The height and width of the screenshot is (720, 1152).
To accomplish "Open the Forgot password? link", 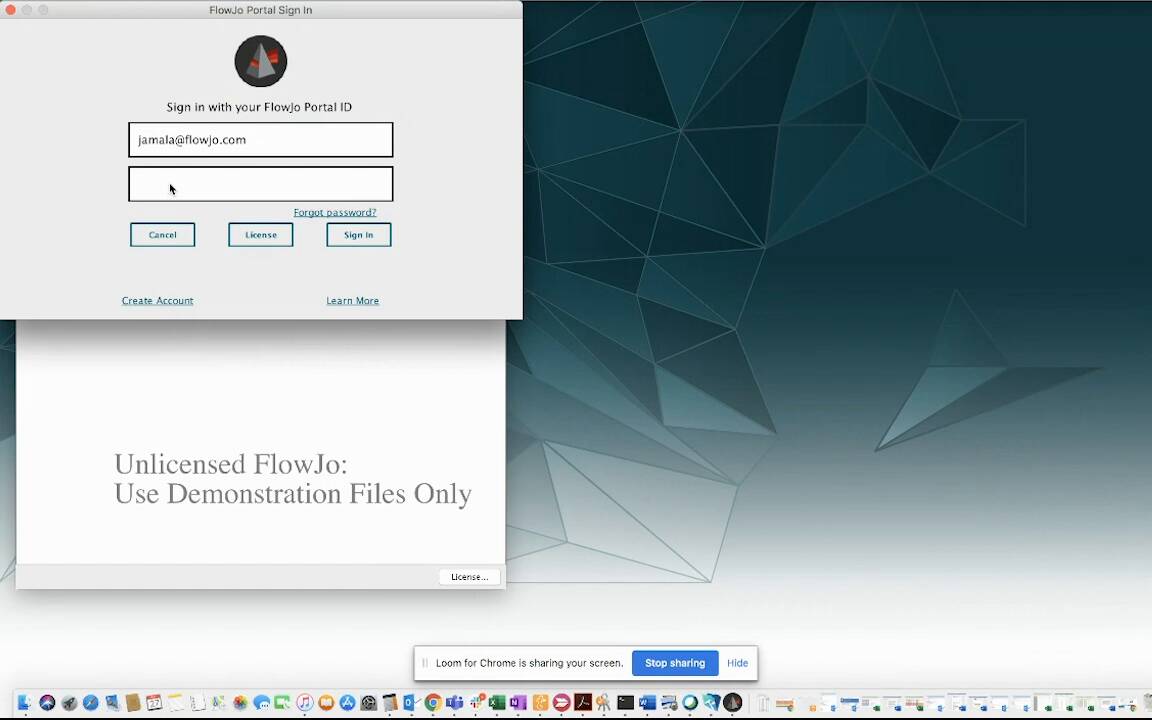I will point(335,212).
